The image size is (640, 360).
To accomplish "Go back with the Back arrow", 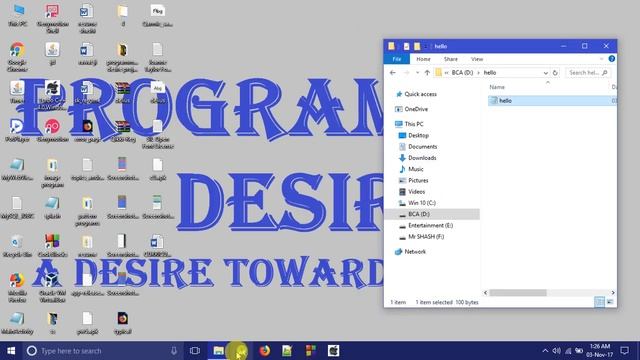I will point(393,73).
